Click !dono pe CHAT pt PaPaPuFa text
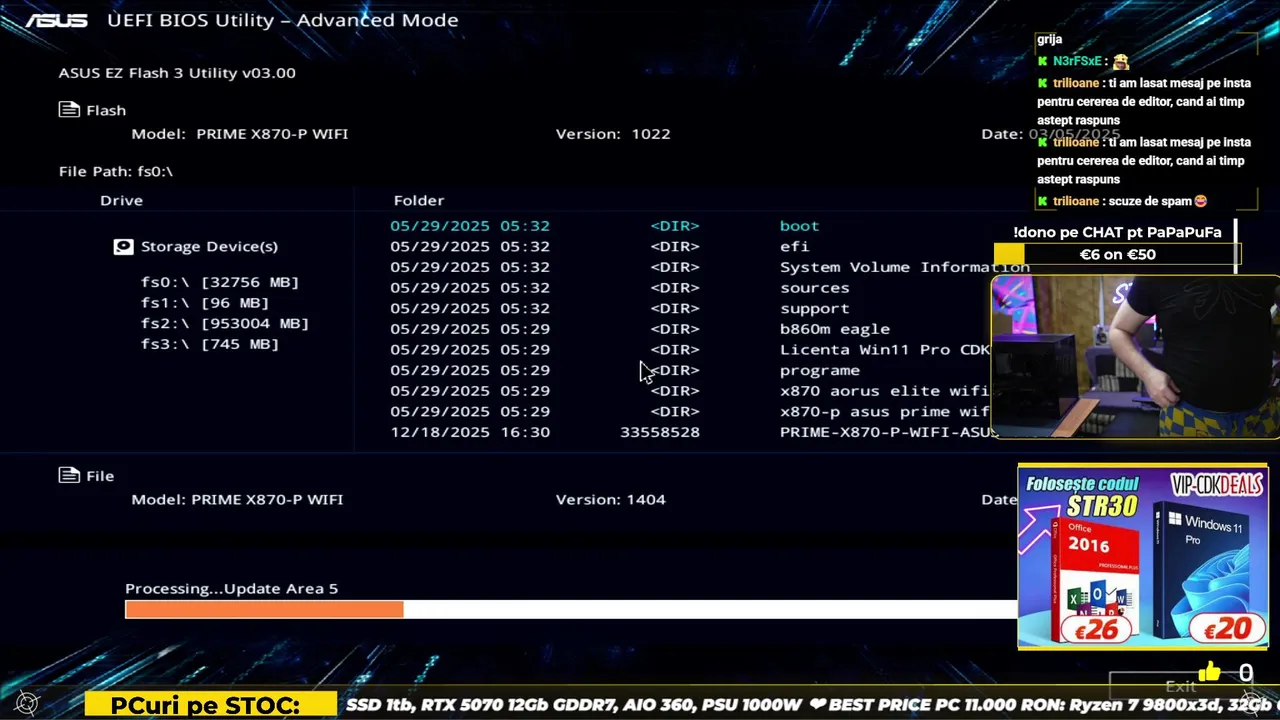Screen dimensions: 1280x720 1117,232
